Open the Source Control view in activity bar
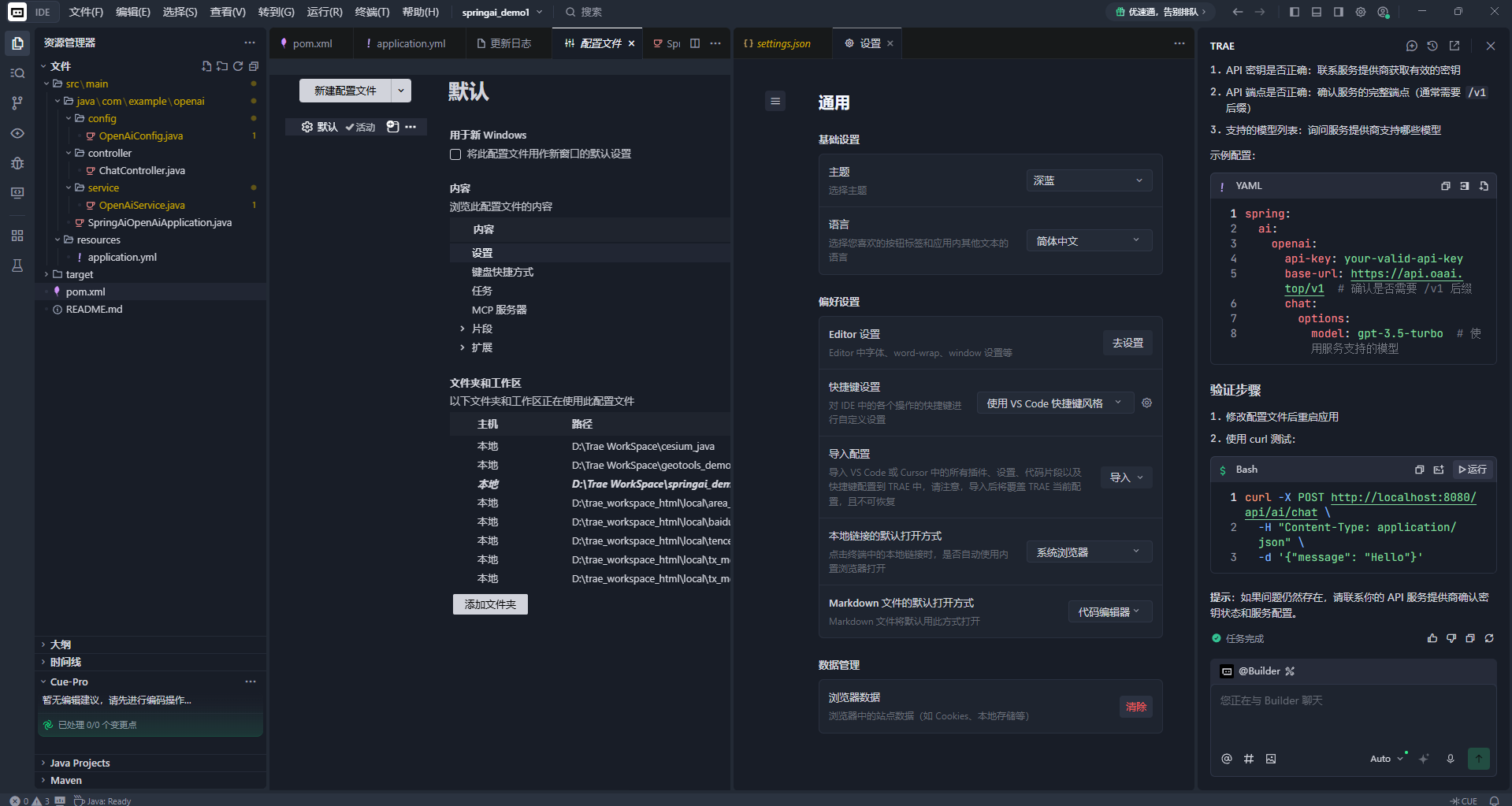The width and height of the screenshot is (1512, 806). tap(17, 103)
